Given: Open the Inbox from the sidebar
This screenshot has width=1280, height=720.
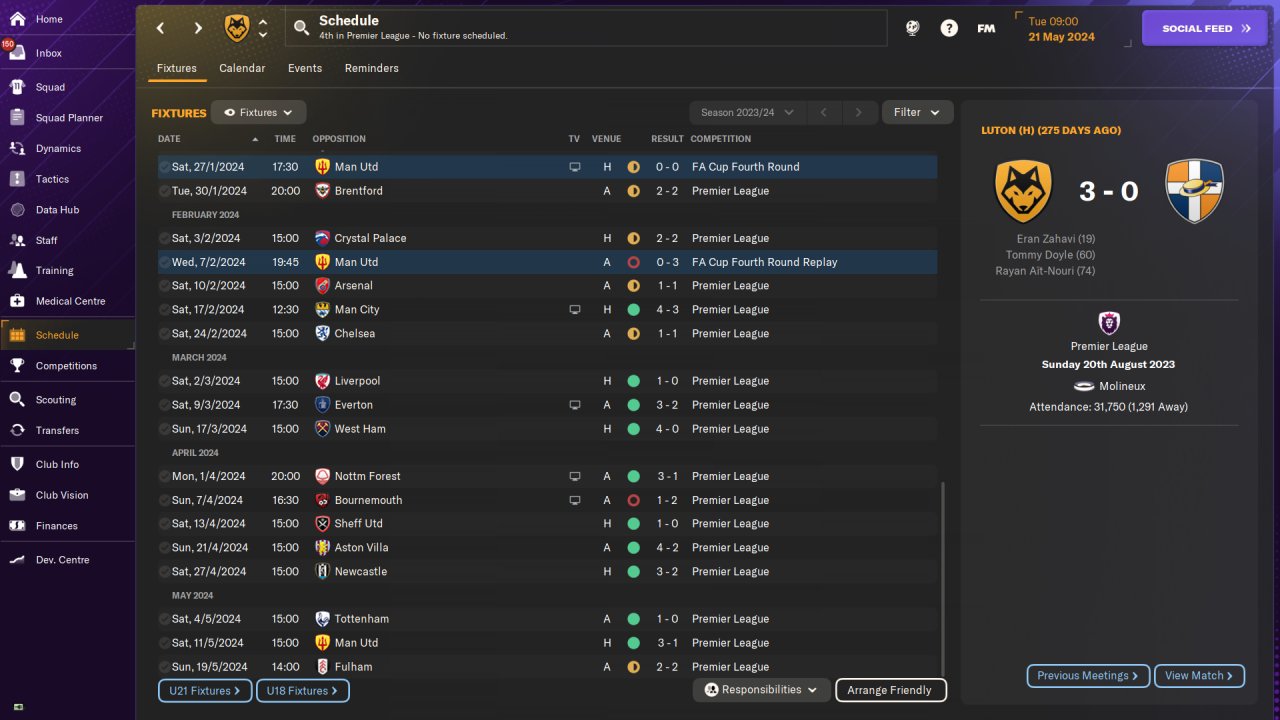Looking at the screenshot, I should coord(48,53).
